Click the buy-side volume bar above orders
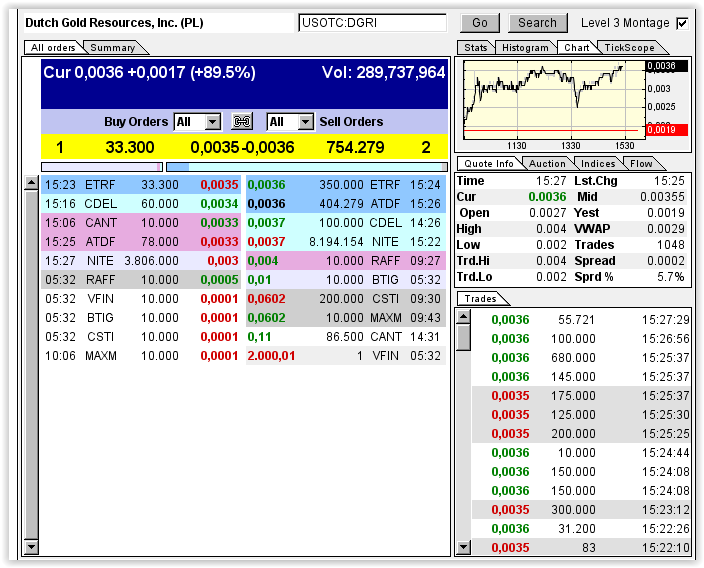This screenshot has width=704, height=568. [x=101, y=167]
